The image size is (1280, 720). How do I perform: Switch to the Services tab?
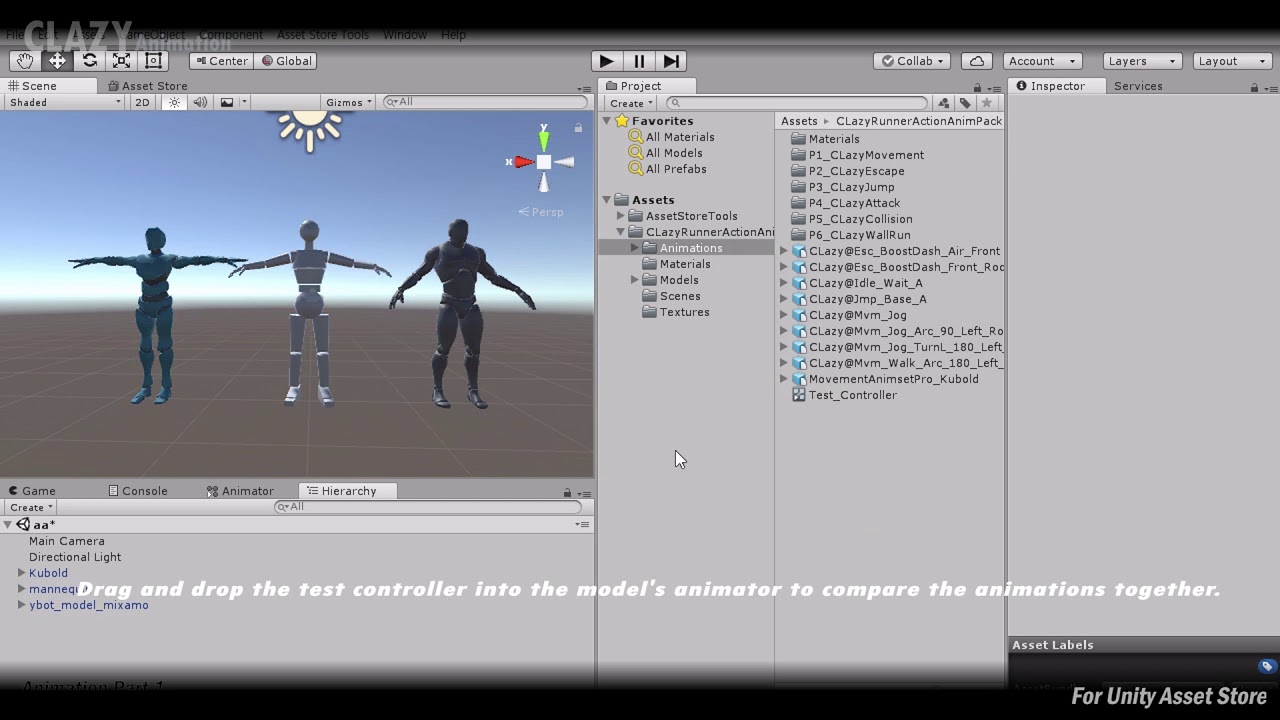[x=1138, y=86]
